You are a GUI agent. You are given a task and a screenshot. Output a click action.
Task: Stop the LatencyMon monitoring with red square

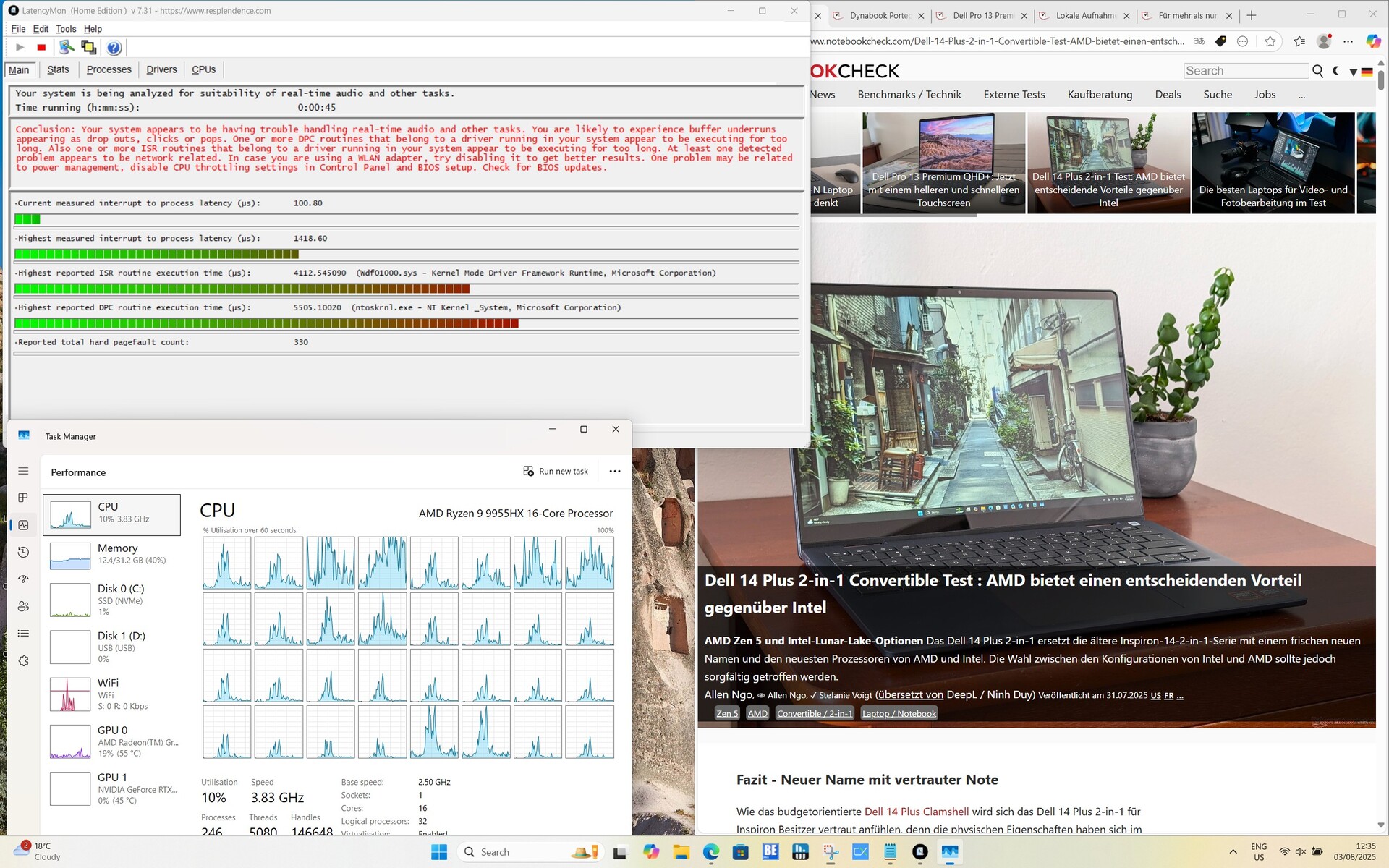tap(41, 48)
